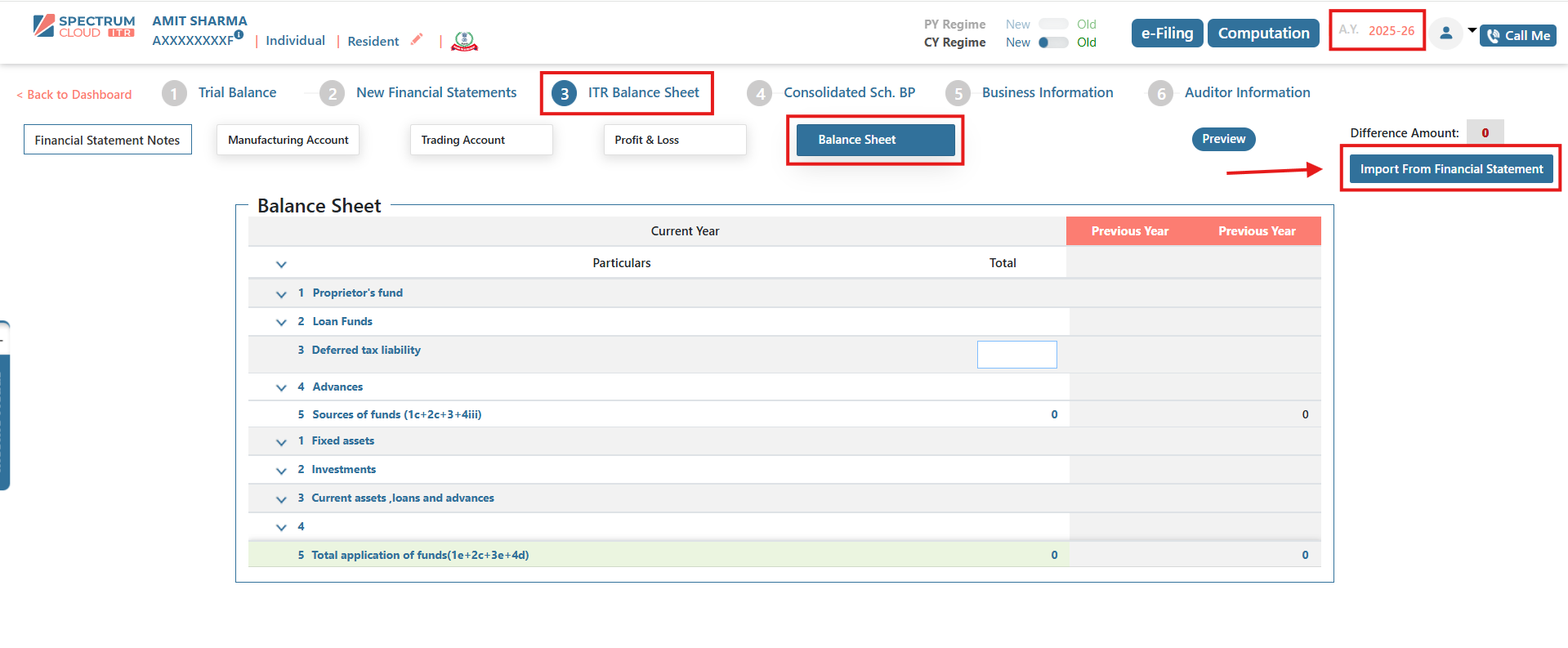Click the step 1 circle for Trial Balance

pyautogui.click(x=174, y=93)
